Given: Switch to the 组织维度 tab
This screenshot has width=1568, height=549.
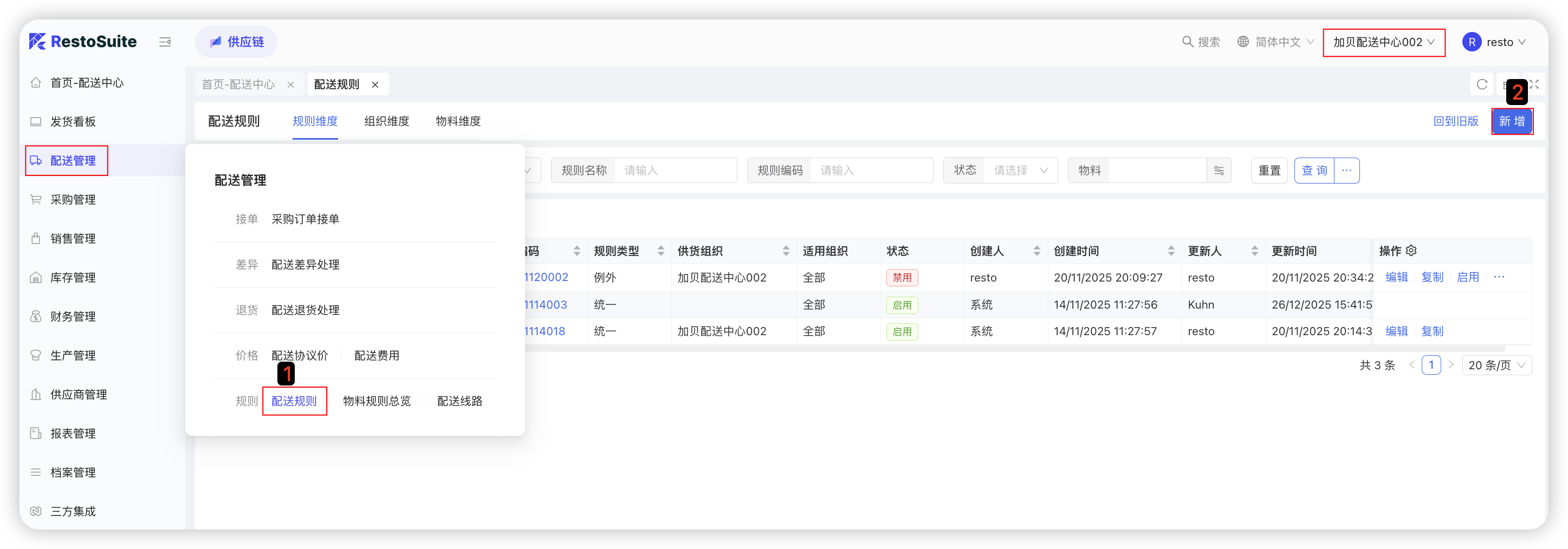Looking at the screenshot, I should coord(386,121).
